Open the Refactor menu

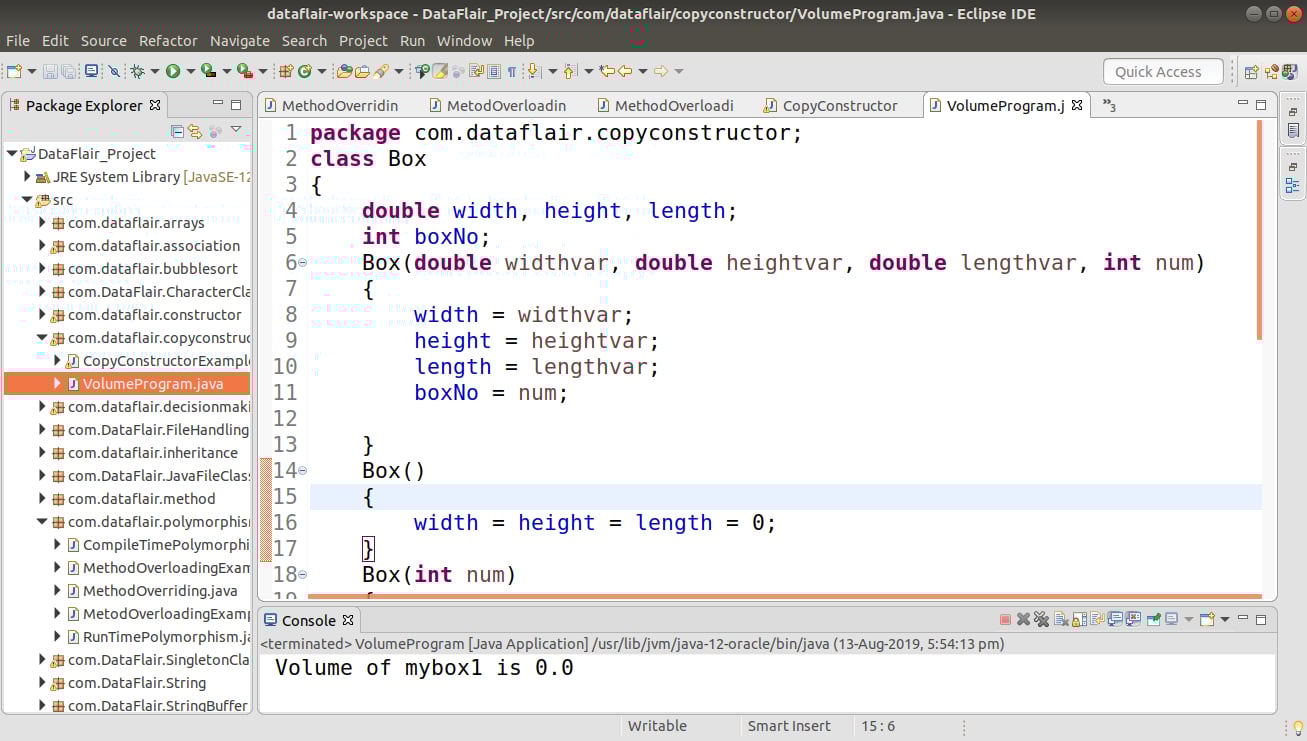(168, 41)
